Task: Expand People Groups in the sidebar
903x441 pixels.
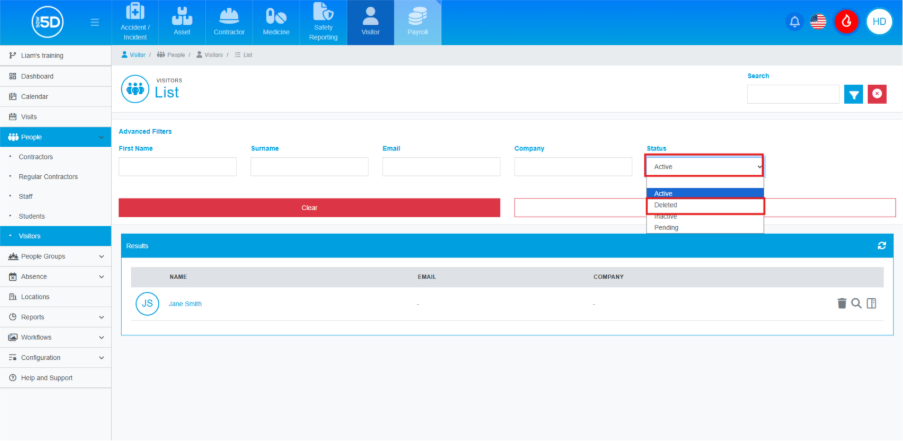Action: (55, 256)
